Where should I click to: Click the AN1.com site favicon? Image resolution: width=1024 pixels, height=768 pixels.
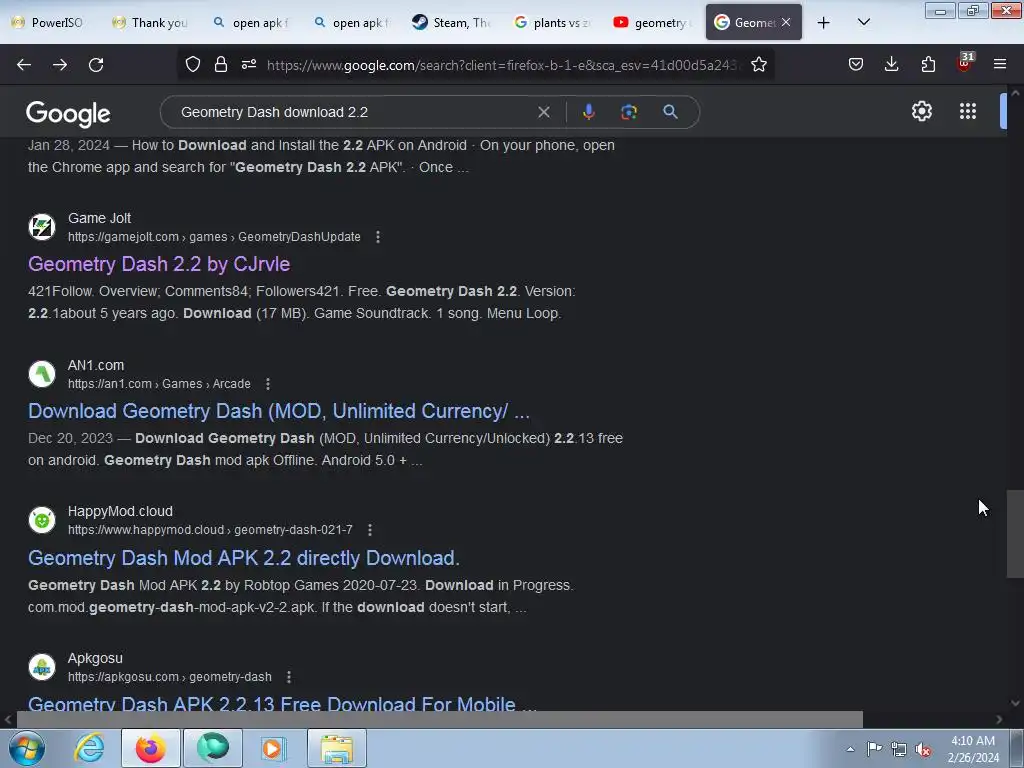tap(42, 374)
